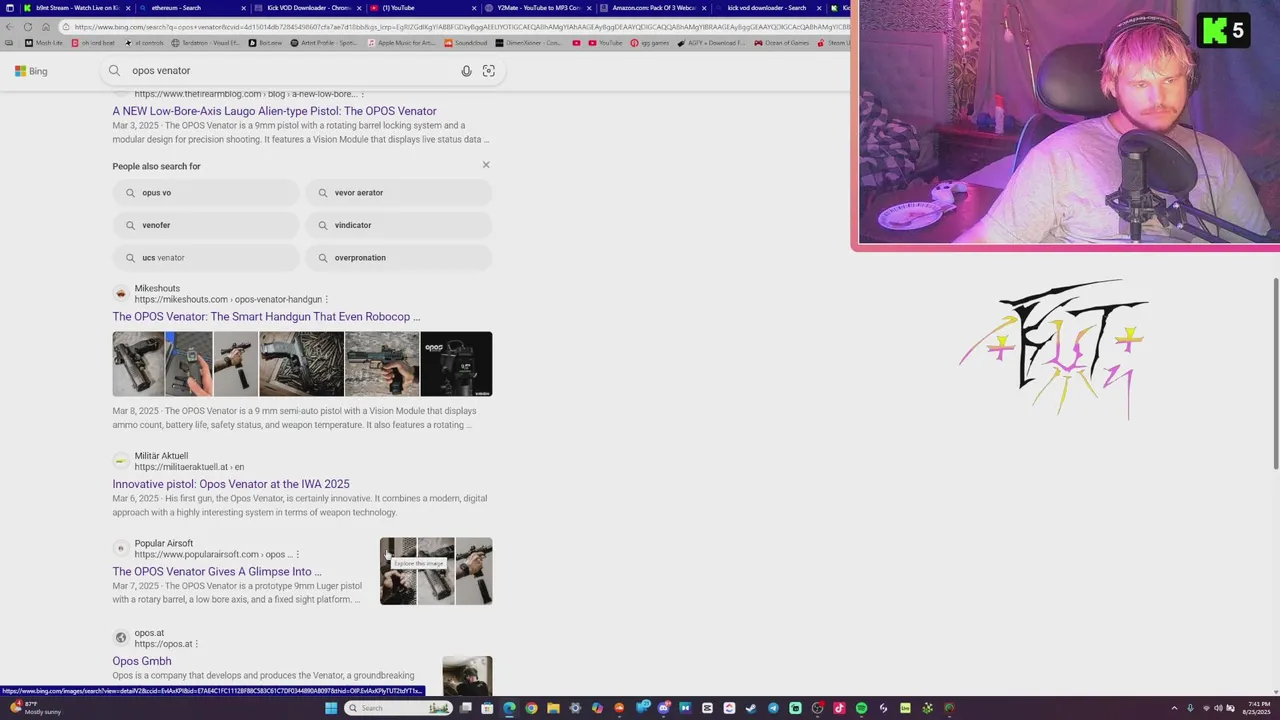Open the visual search camera icon
The width and height of the screenshot is (1280, 720).
(489, 71)
